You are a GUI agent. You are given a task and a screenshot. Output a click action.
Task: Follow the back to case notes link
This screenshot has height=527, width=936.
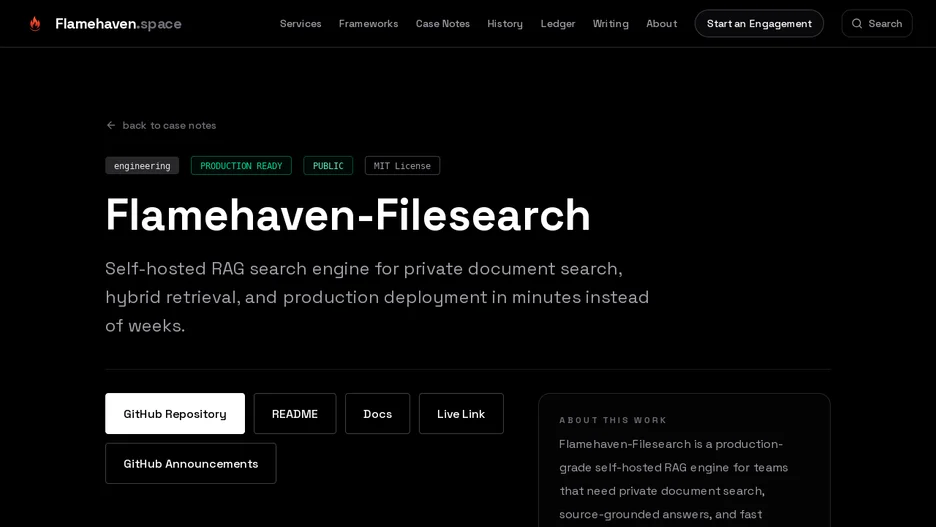[161, 125]
